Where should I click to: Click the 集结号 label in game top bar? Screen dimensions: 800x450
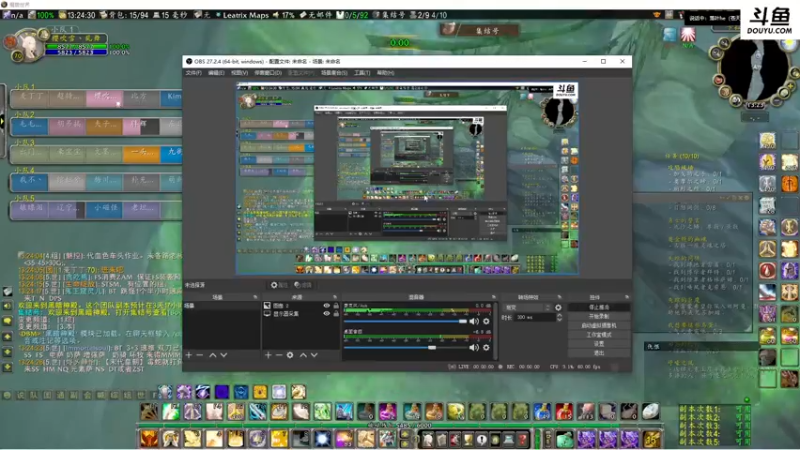(x=392, y=15)
